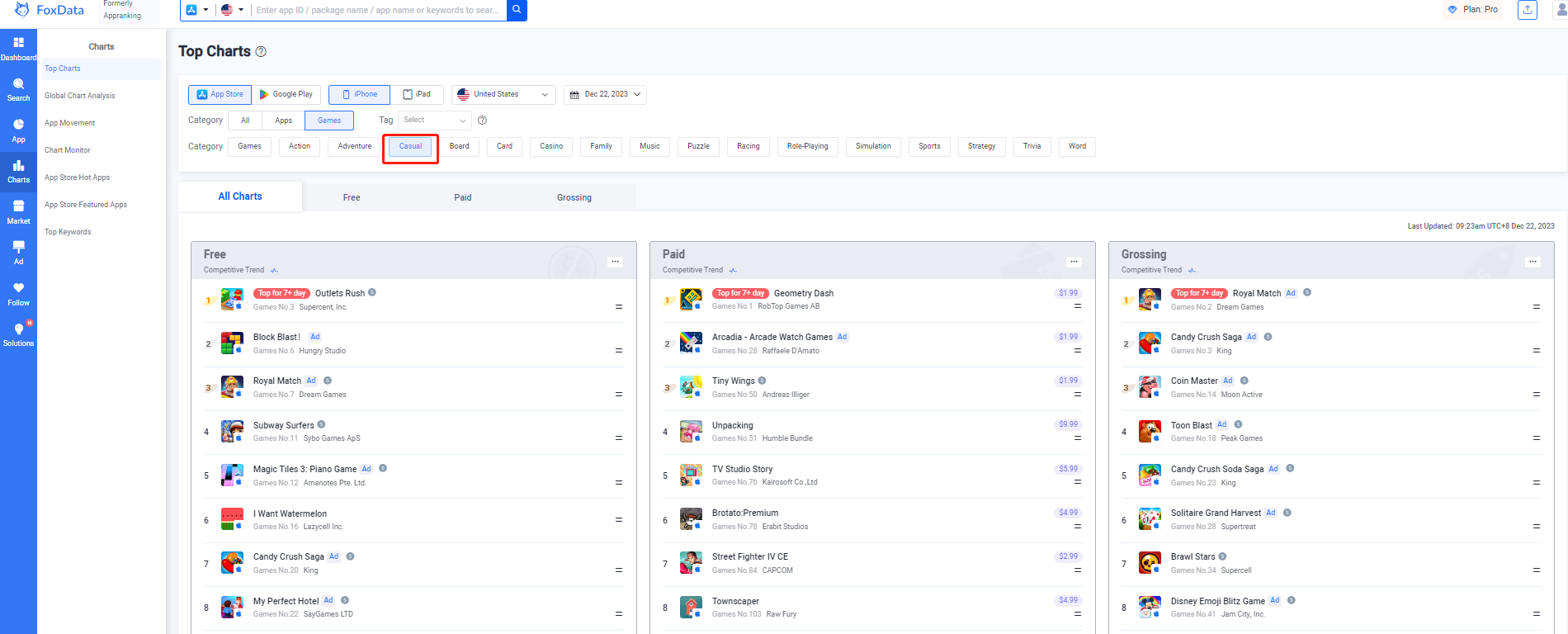1568x634 pixels.
Task: Open Global Chart Analysis menu item
Action: point(80,96)
